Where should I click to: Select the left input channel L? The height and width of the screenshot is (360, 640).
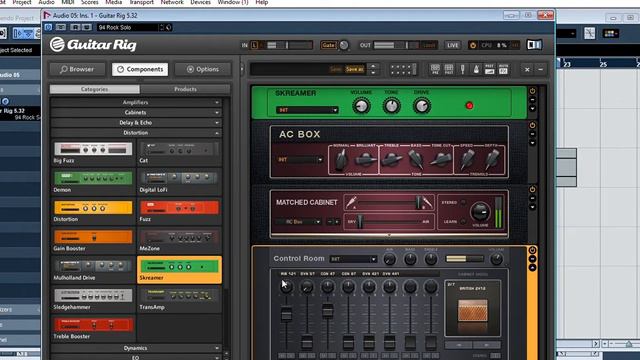tap(254, 45)
